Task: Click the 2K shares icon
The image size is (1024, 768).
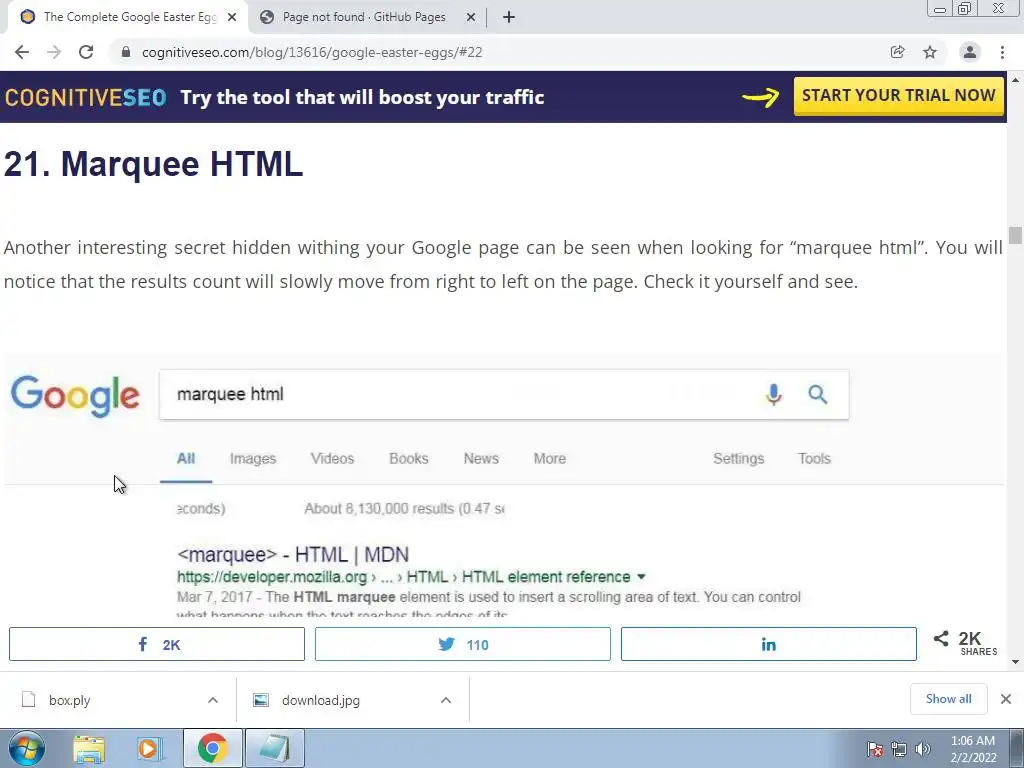Action: [x=941, y=638]
